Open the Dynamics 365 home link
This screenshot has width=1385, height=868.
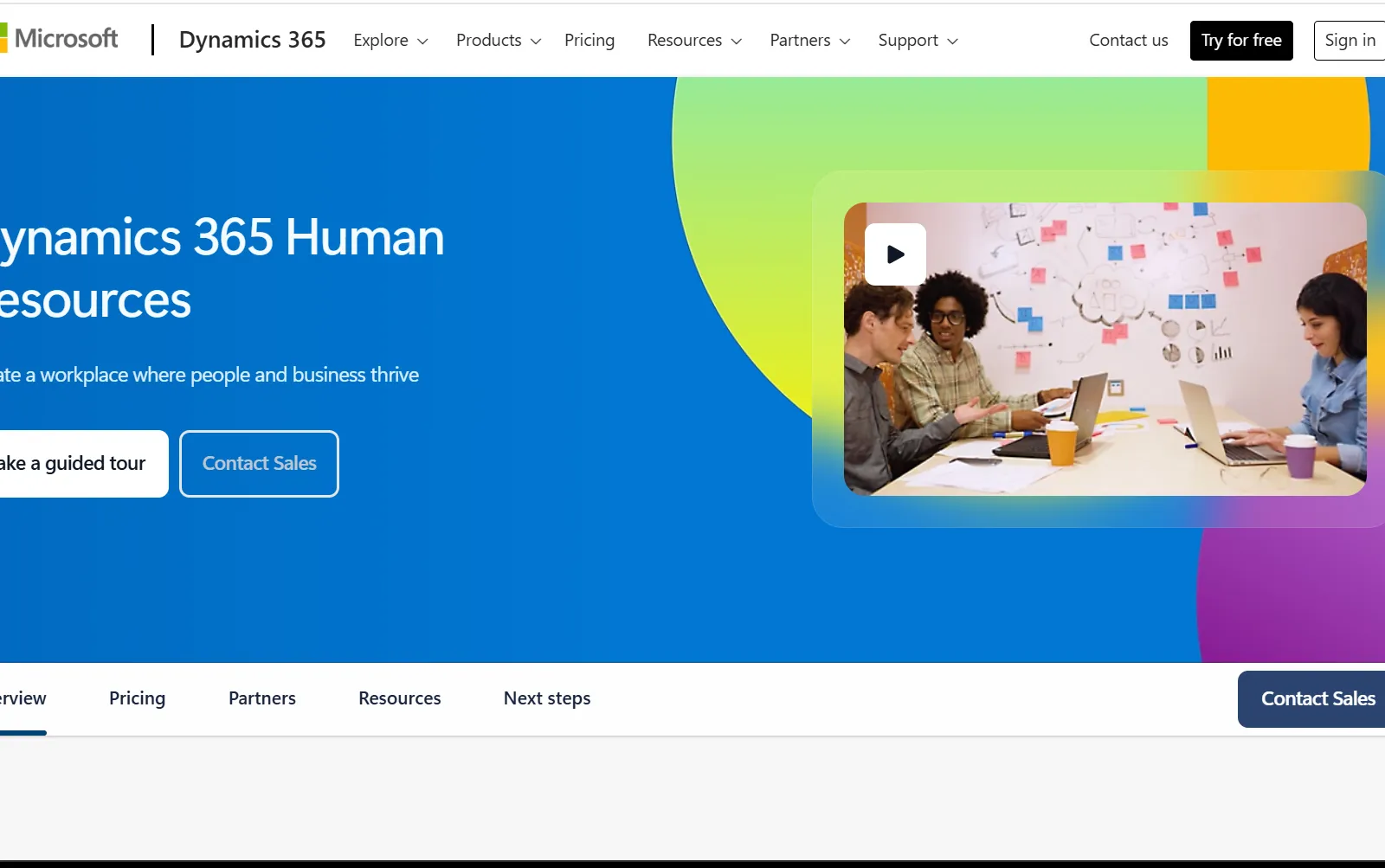coord(252,40)
